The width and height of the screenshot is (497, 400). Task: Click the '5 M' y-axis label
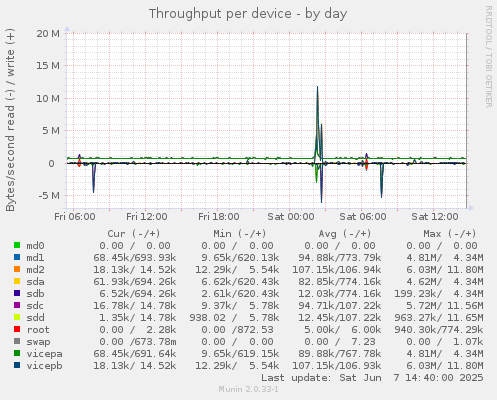(x=51, y=131)
